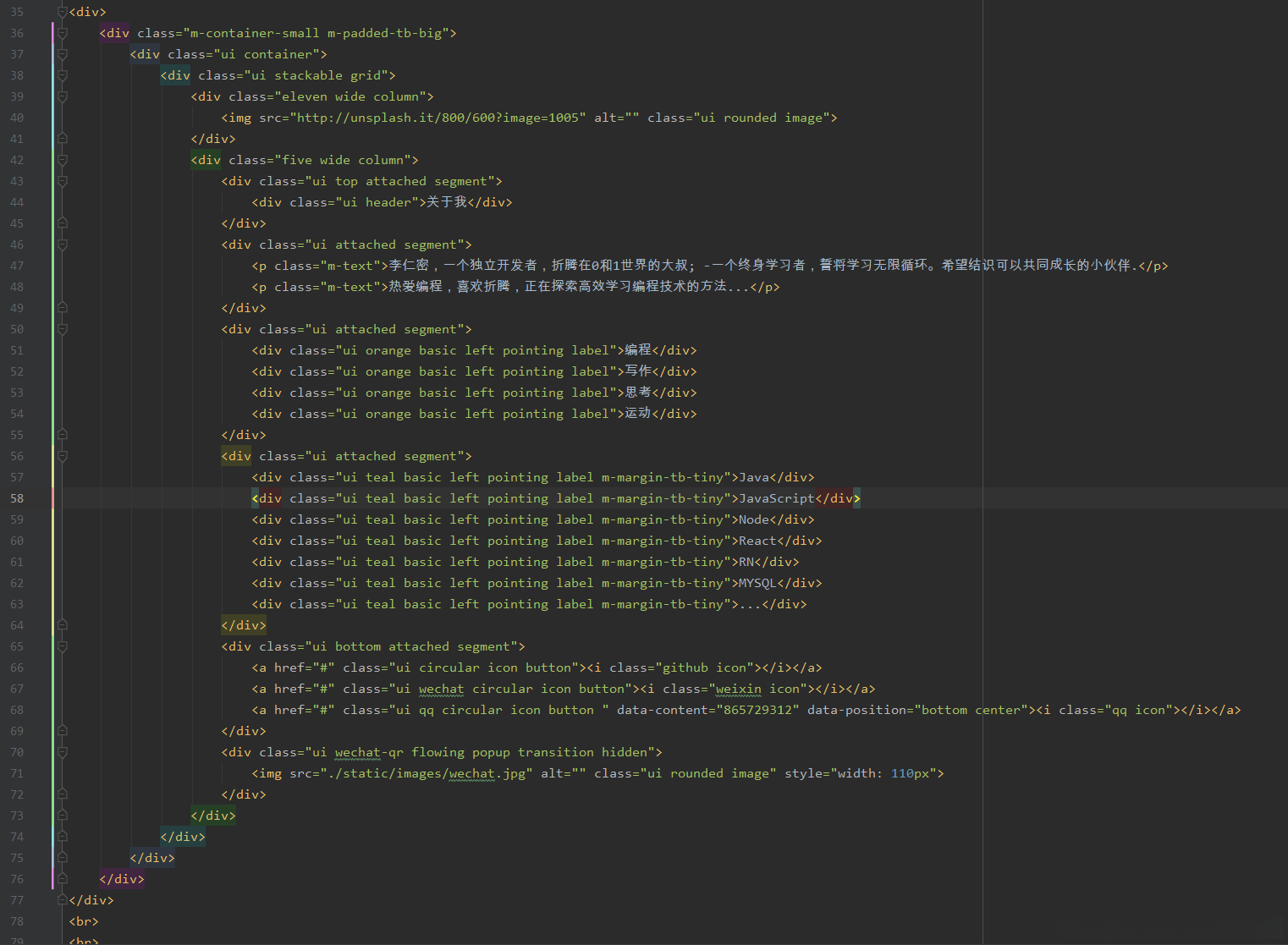The height and width of the screenshot is (945, 1288).
Task: Click line number 71 in the gutter
Action: click(x=17, y=773)
